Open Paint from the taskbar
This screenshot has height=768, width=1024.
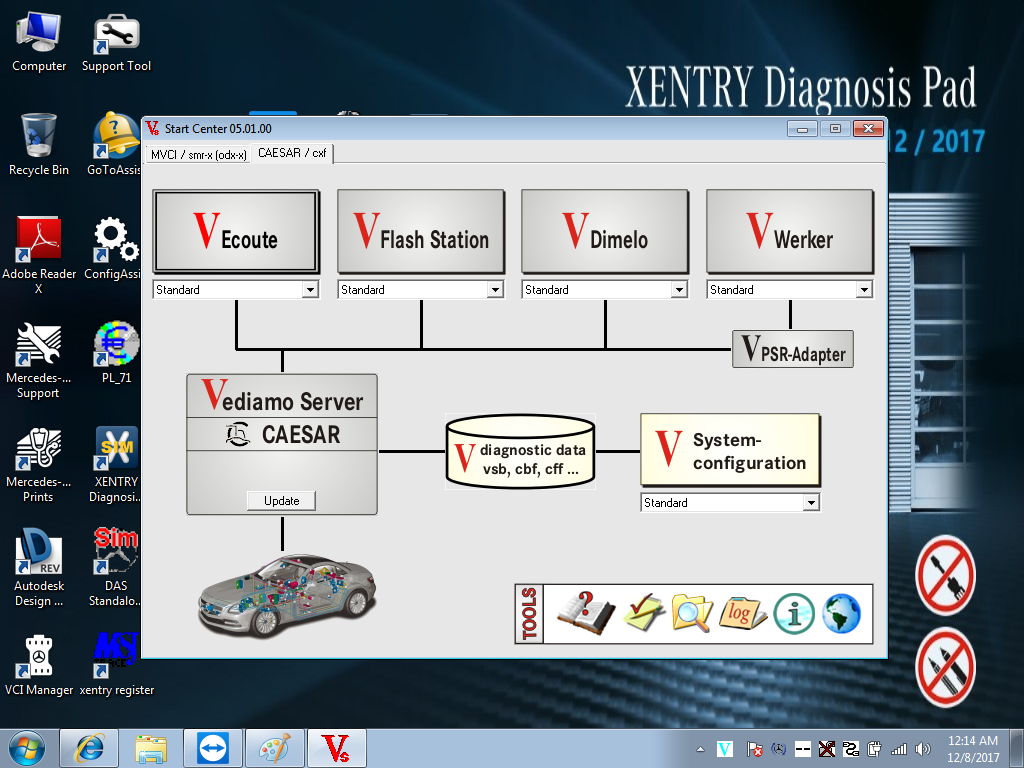coord(275,748)
